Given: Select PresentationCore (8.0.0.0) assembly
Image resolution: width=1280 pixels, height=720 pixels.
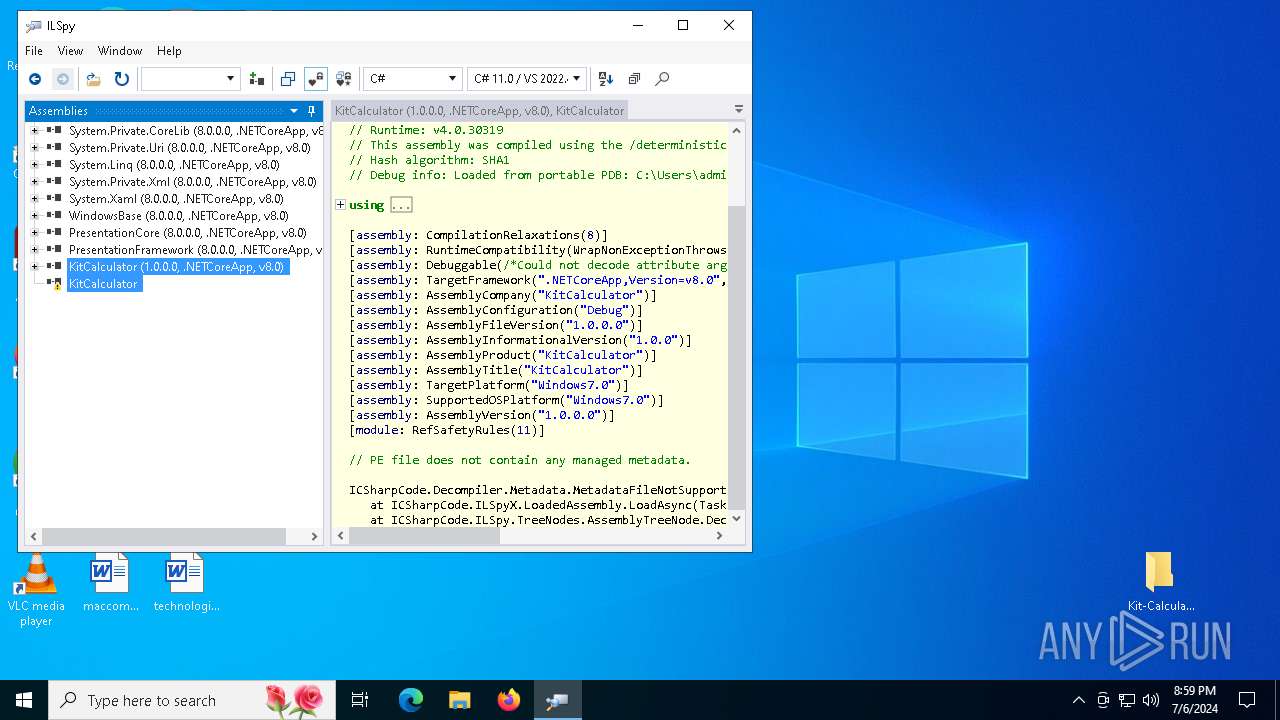Looking at the screenshot, I should (187, 233).
